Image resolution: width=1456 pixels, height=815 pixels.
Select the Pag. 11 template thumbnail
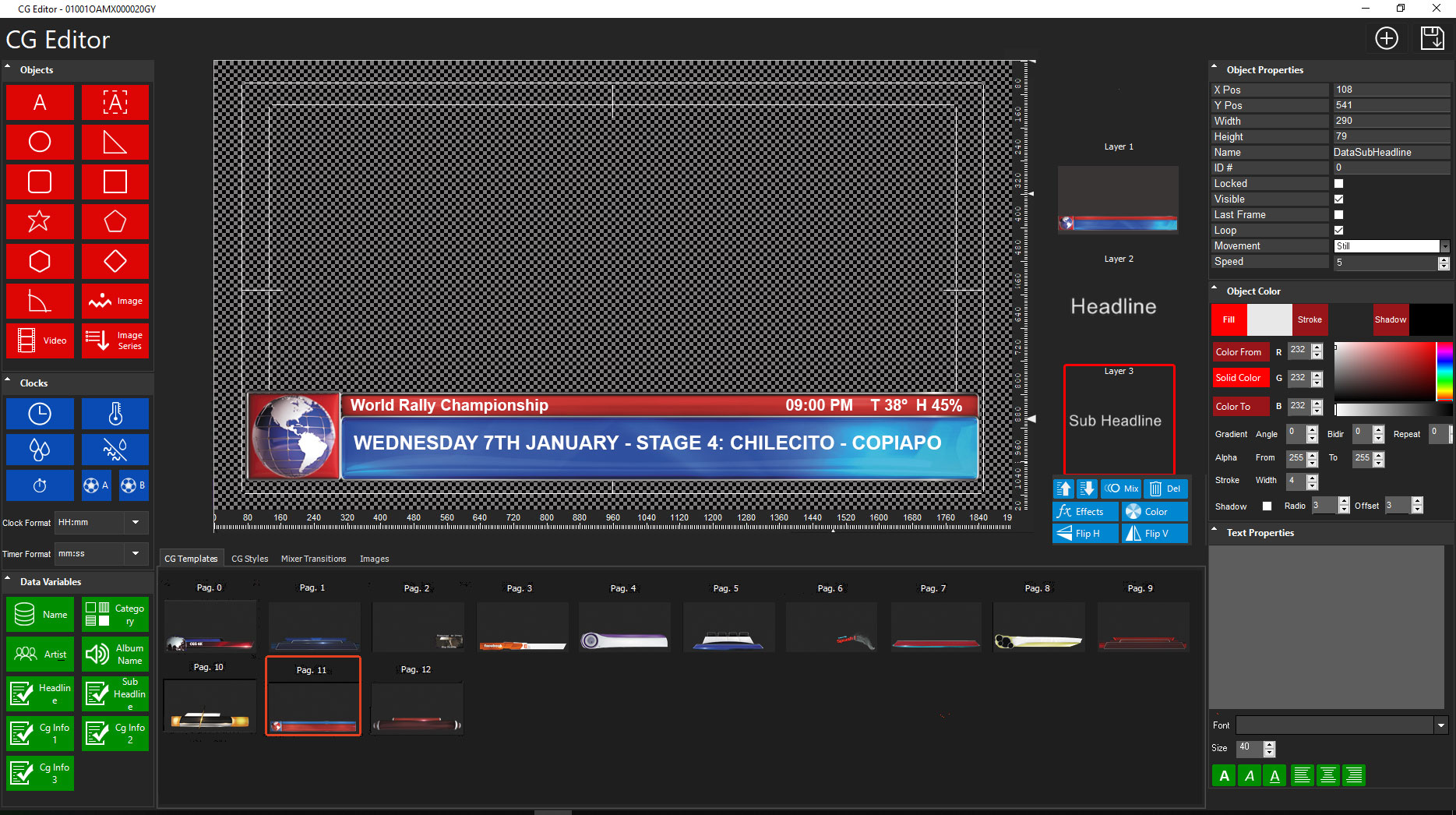click(x=313, y=696)
